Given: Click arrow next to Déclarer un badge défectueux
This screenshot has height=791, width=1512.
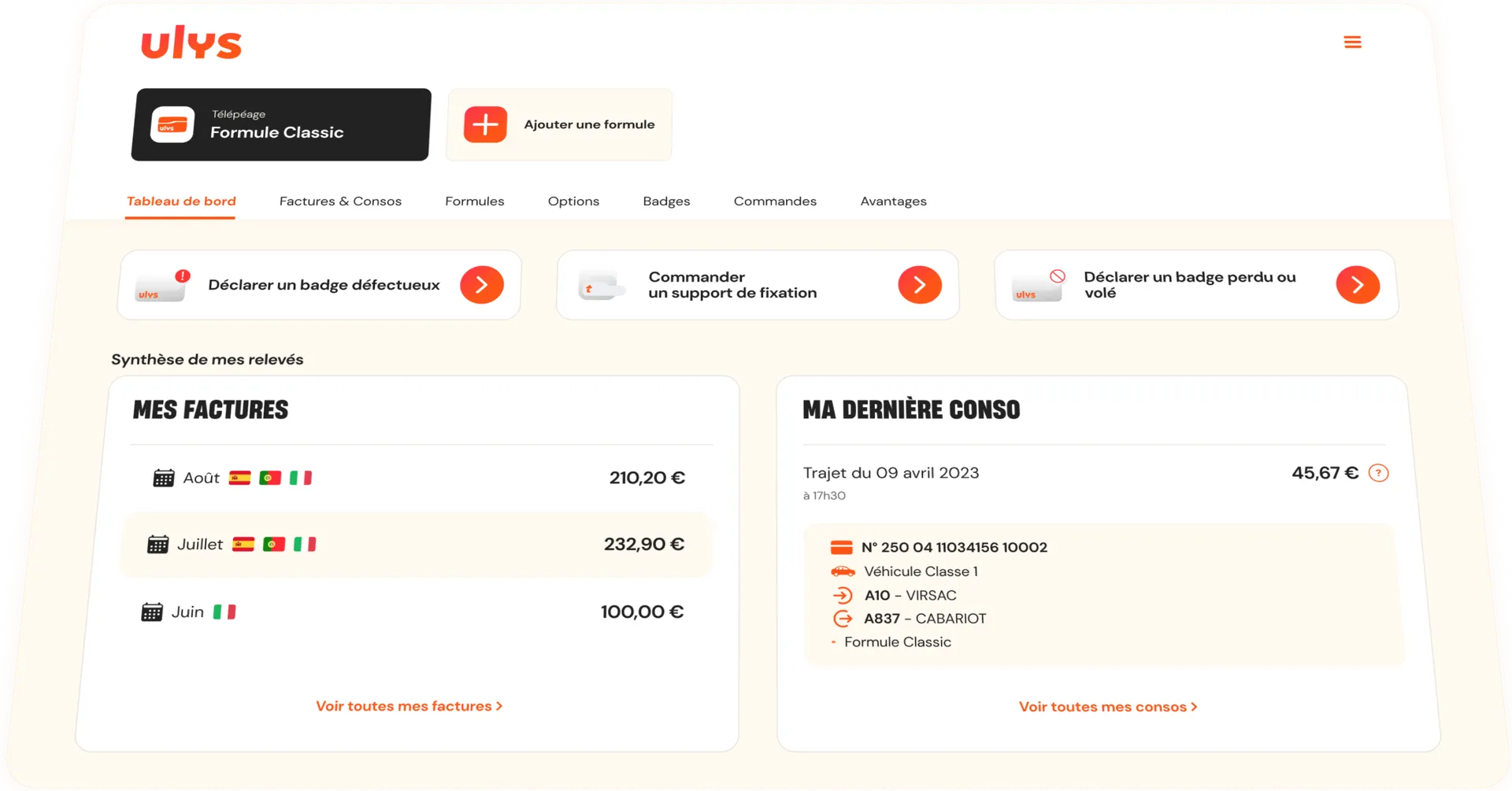Looking at the screenshot, I should [x=482, y=285].
